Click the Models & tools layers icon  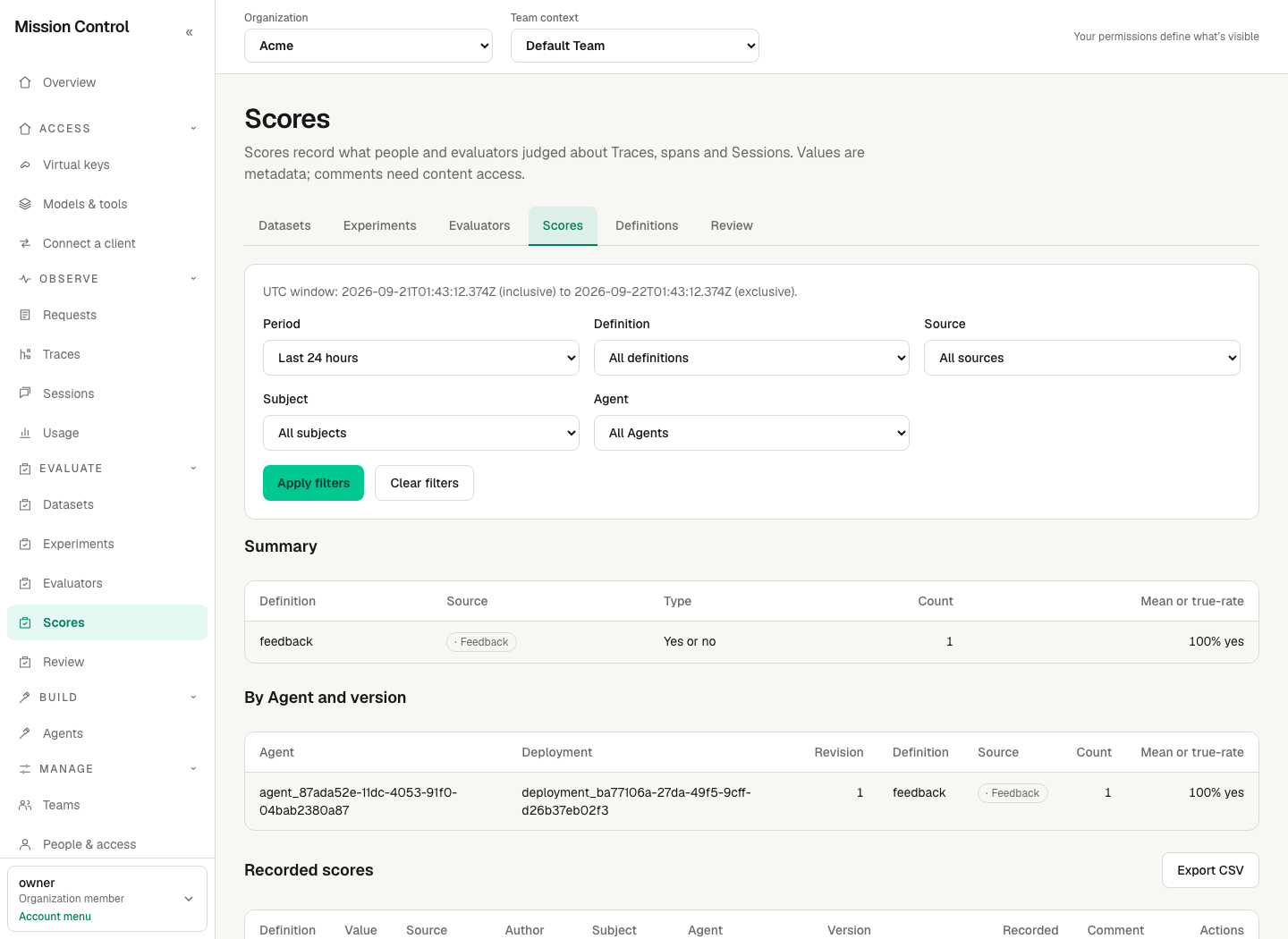coord(25,204)
